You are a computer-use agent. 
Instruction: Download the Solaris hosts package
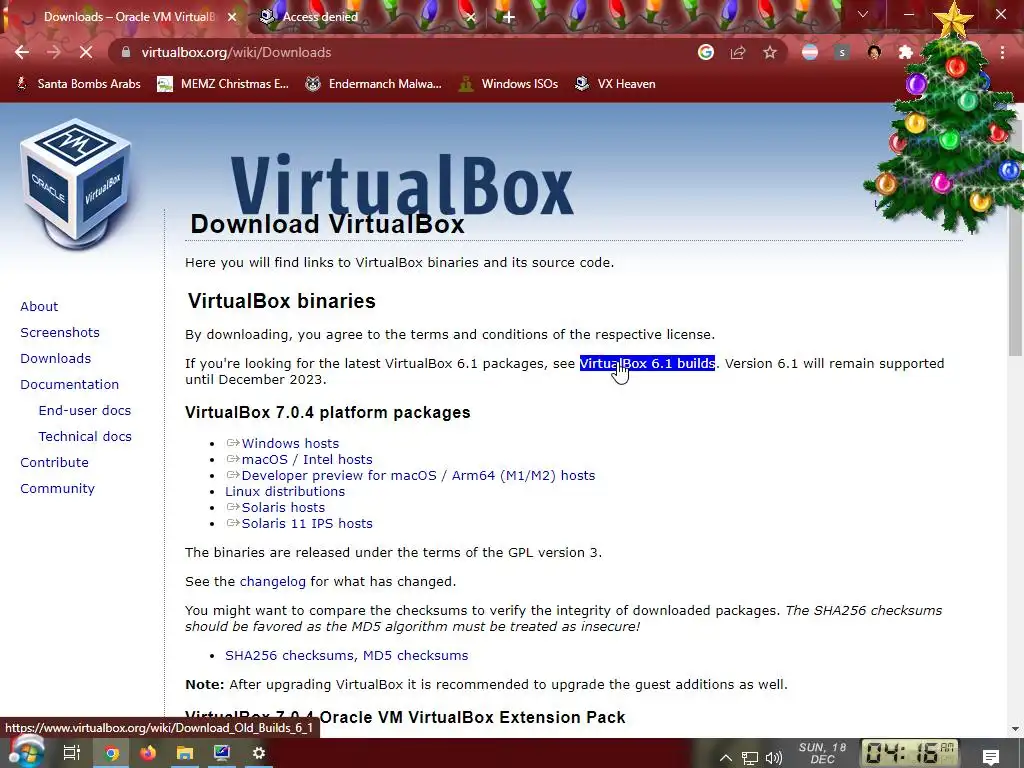(283, 507)
